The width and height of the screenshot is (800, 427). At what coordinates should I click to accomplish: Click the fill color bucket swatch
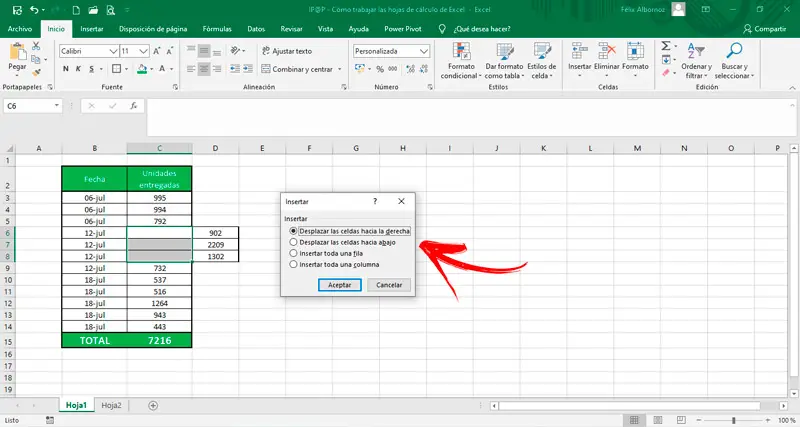140,69
